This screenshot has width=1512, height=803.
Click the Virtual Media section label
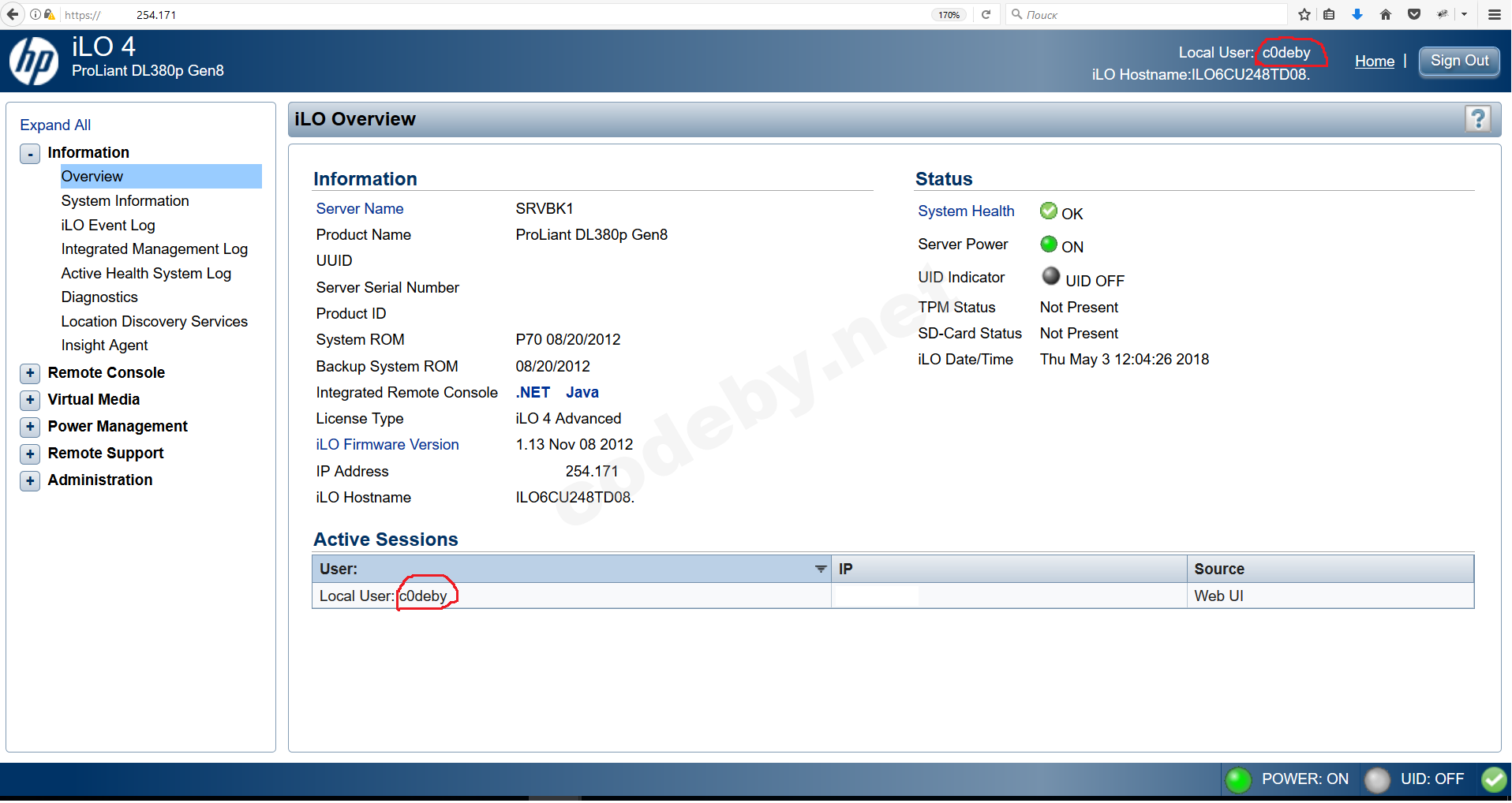(94, 400)
